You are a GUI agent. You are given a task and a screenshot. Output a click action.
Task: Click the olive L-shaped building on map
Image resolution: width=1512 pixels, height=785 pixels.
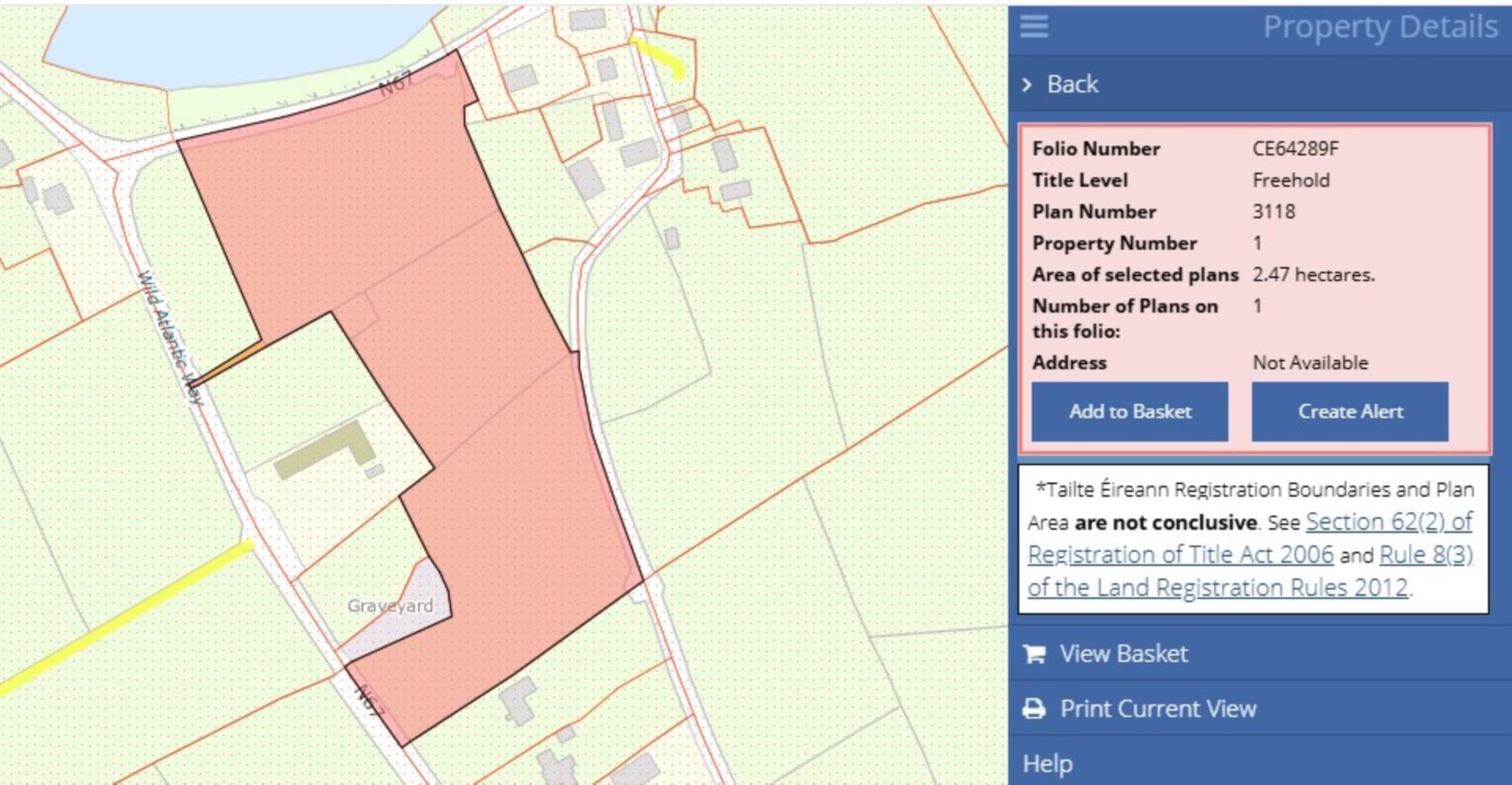click(324, 449)
